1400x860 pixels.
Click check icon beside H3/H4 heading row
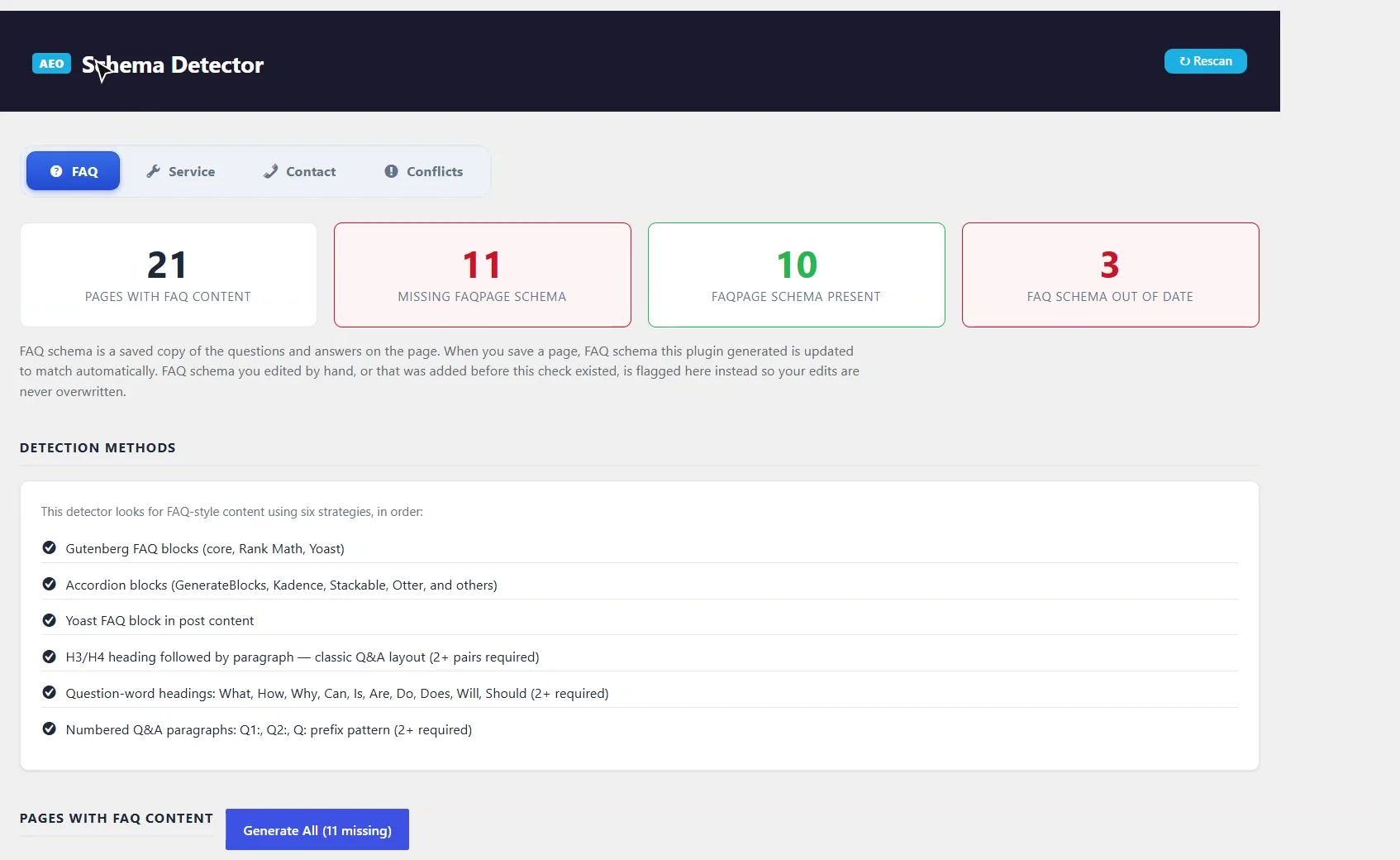point(49,657)
